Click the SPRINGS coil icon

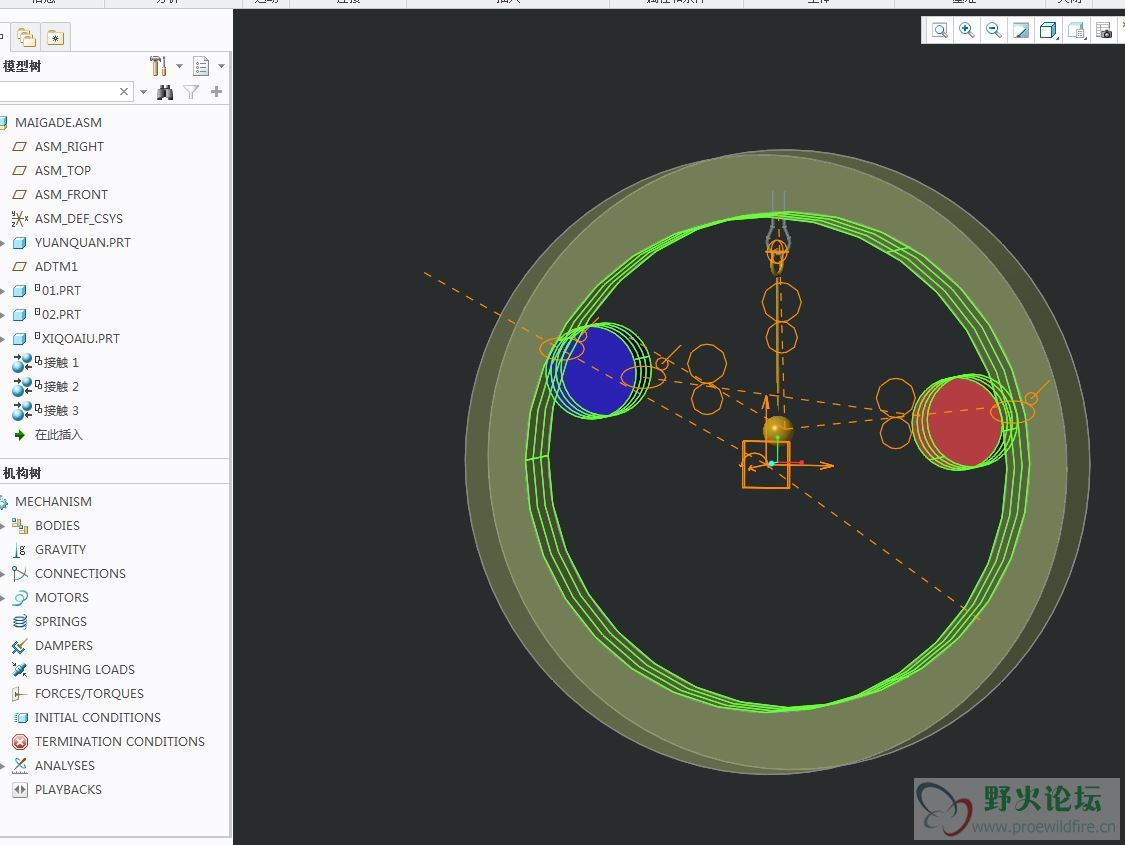coord(20,622)
